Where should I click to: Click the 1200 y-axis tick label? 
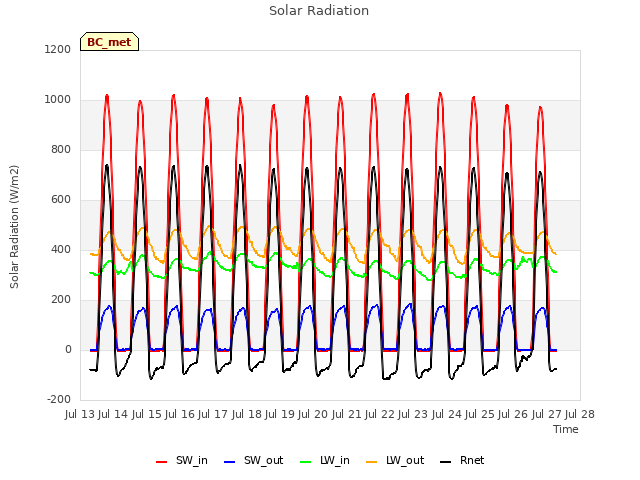[58, 49]
